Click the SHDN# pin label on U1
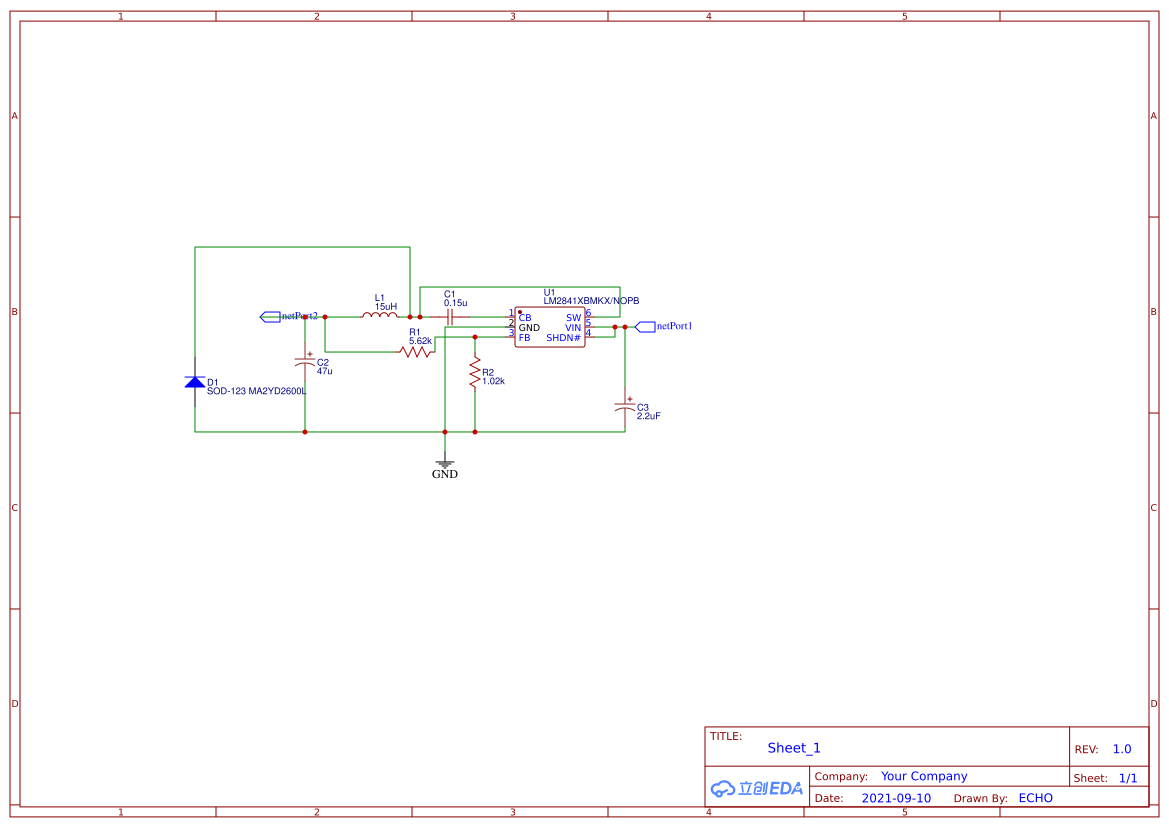 (x=564, y=338)
